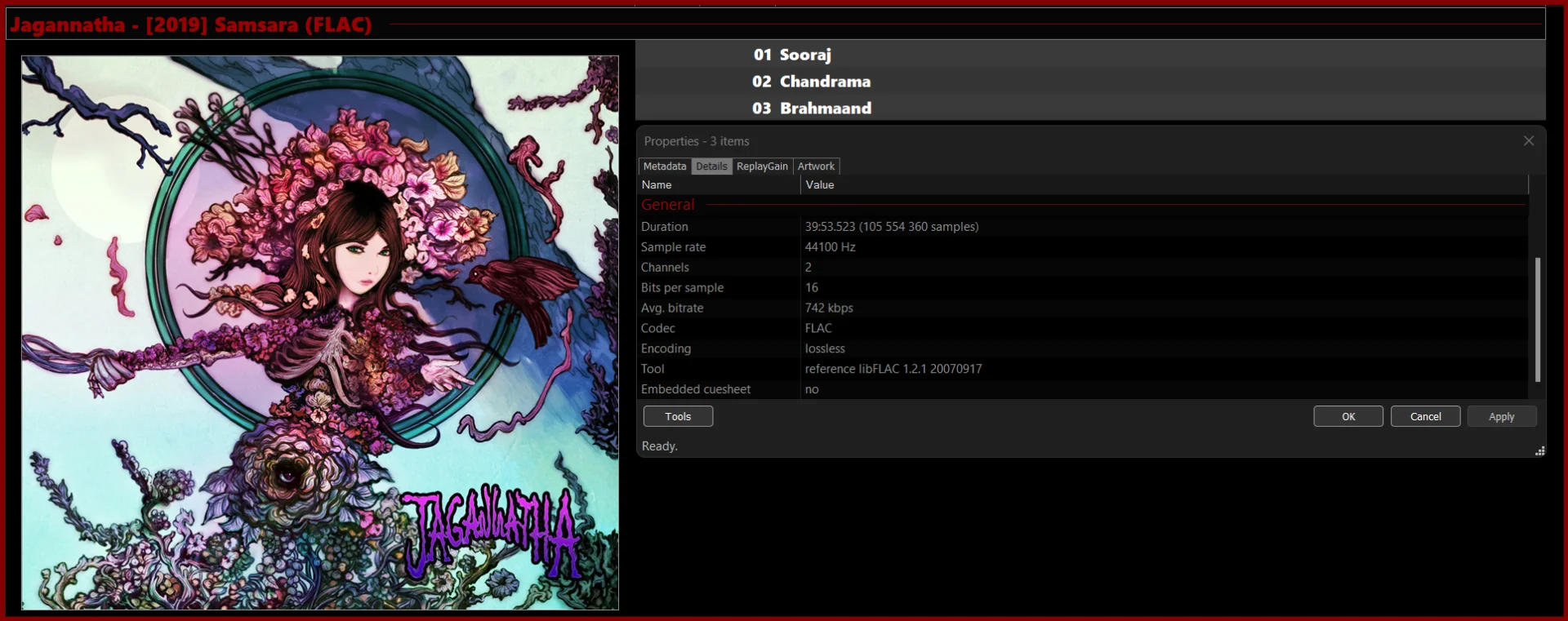Viewport: 1568px width, 621px height.
Task: Select the Codec value FLAC
Action: [818, 329]
